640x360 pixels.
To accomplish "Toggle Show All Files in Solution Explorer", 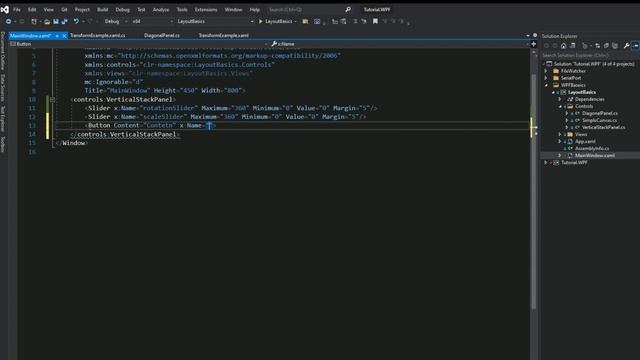I will 615,46.
